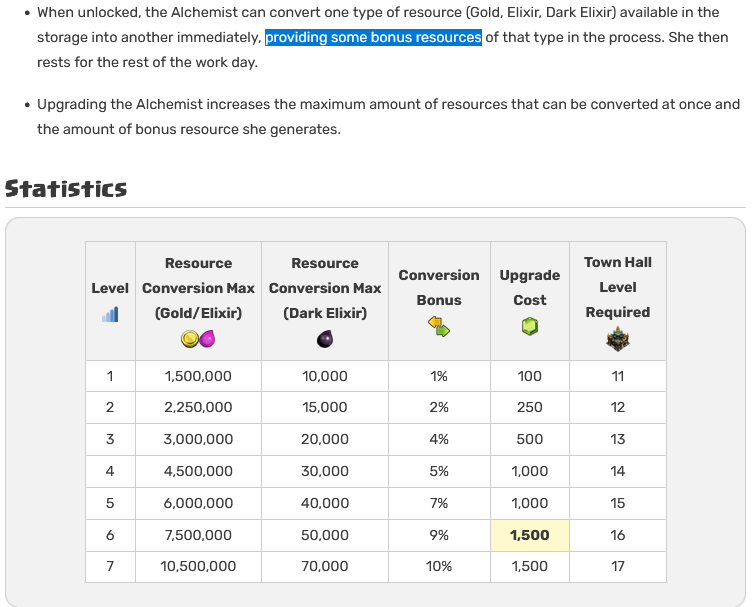756x607 pixels.
Task: Click the 'Level' column header text
Action: tap(110, 288)
